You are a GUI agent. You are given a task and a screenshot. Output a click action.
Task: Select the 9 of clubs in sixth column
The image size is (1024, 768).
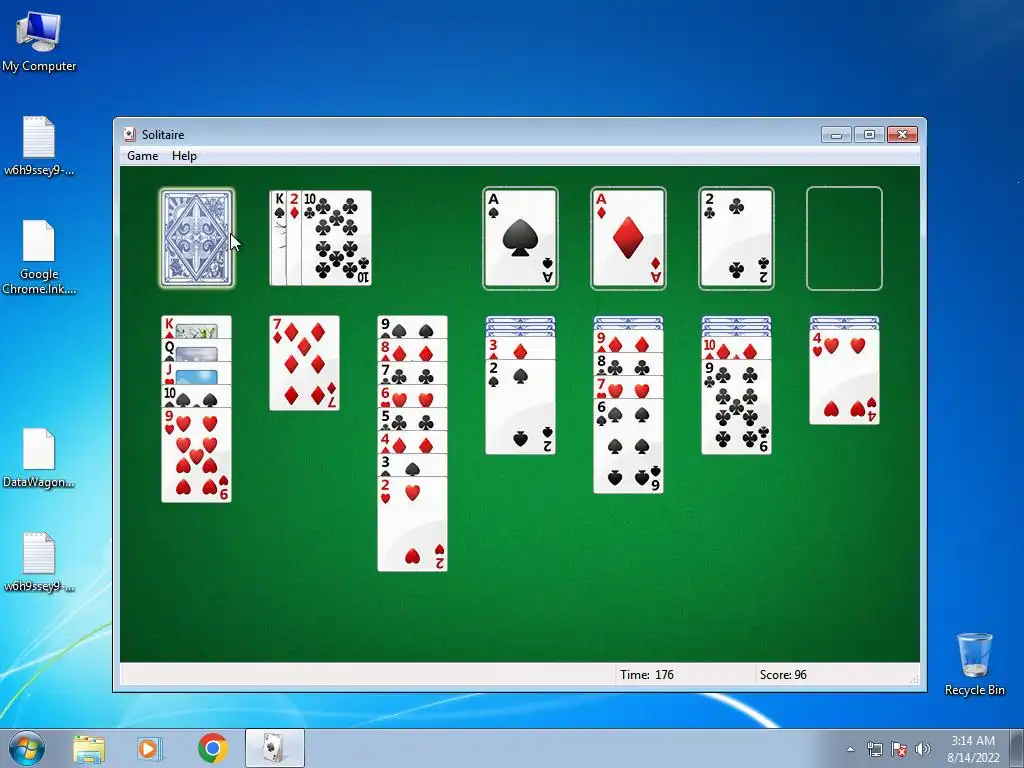pyautogui.click(x=736, y=407)
